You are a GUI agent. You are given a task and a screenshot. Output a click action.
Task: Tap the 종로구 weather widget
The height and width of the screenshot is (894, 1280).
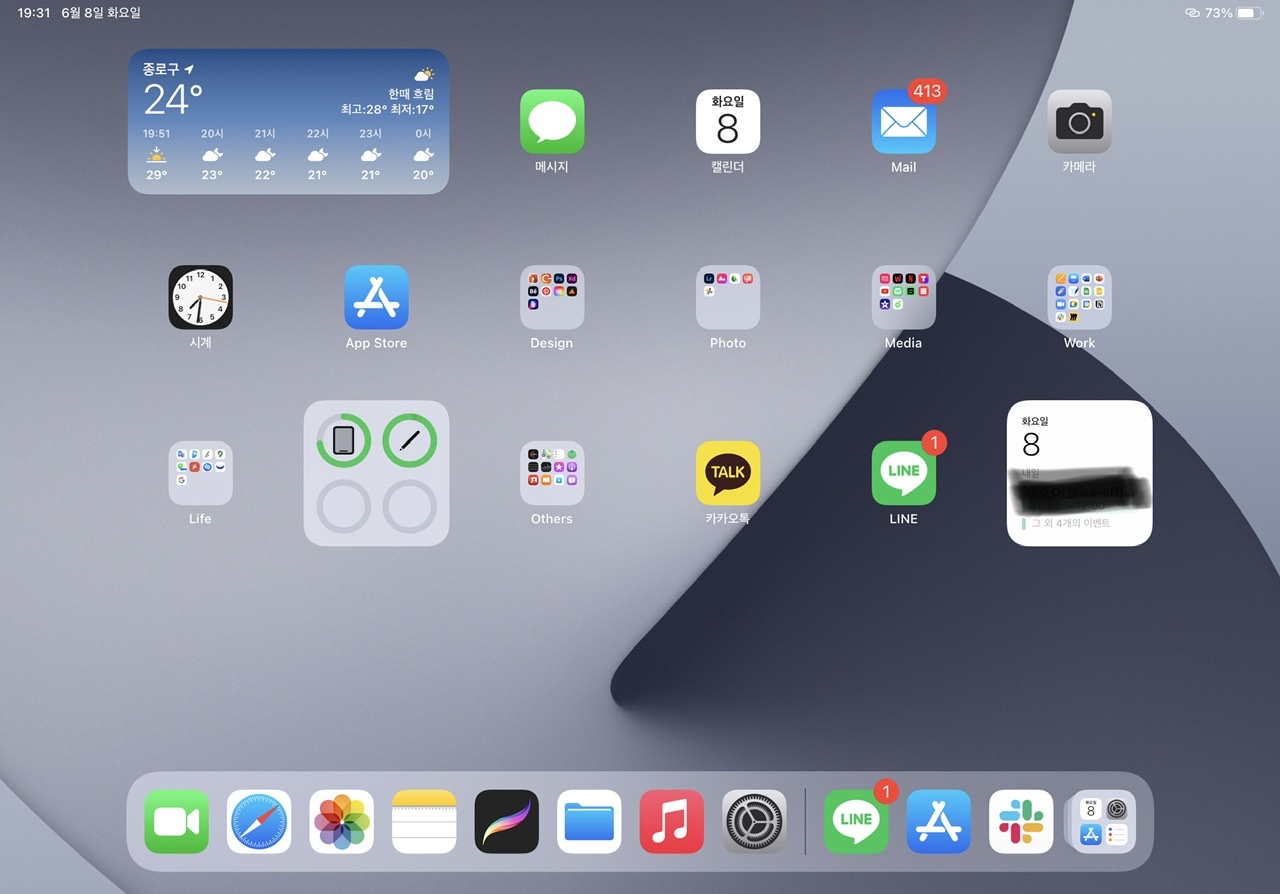(288, 120)
